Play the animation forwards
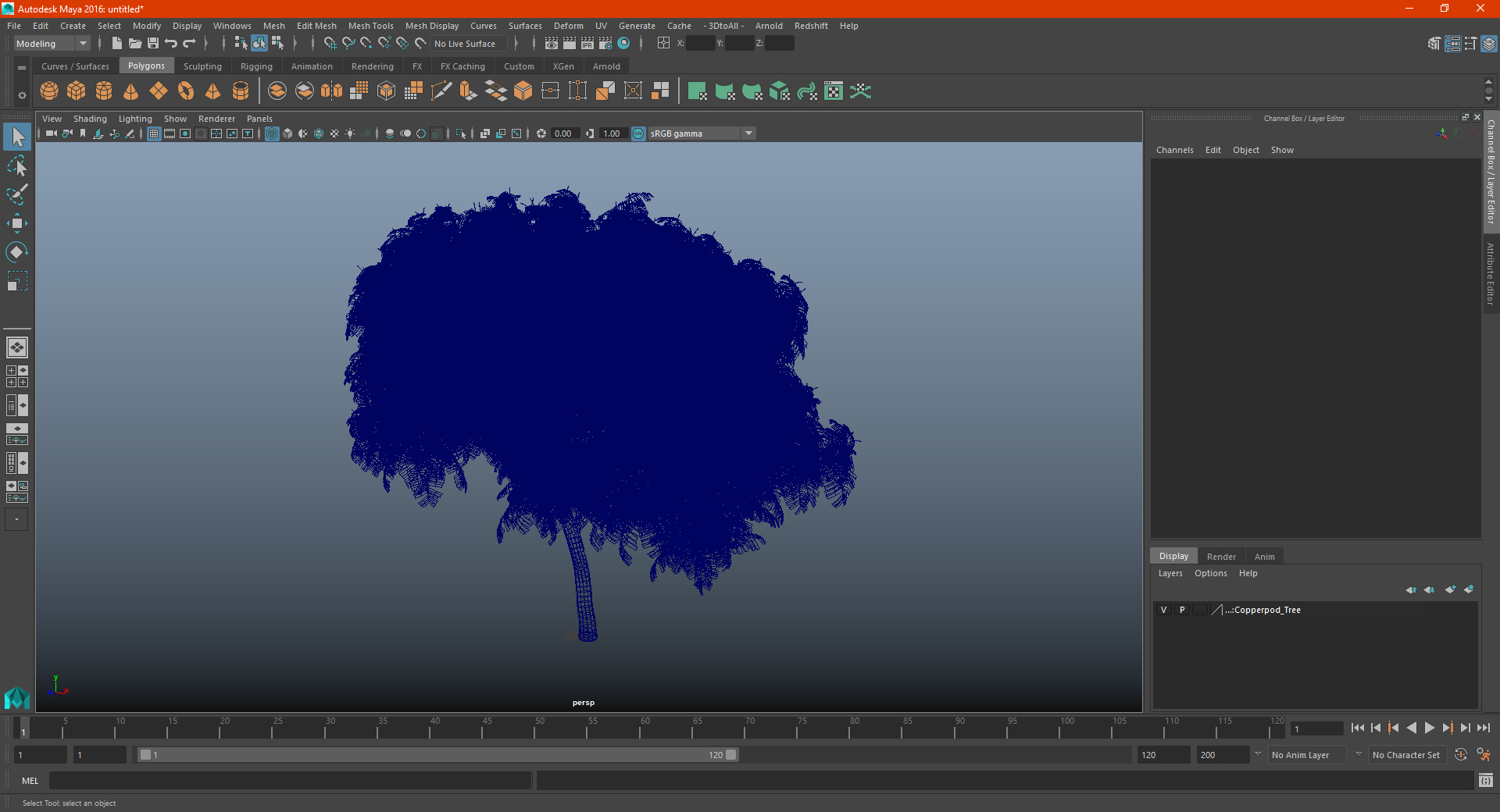1500x812 pixels. (1430, 728)
